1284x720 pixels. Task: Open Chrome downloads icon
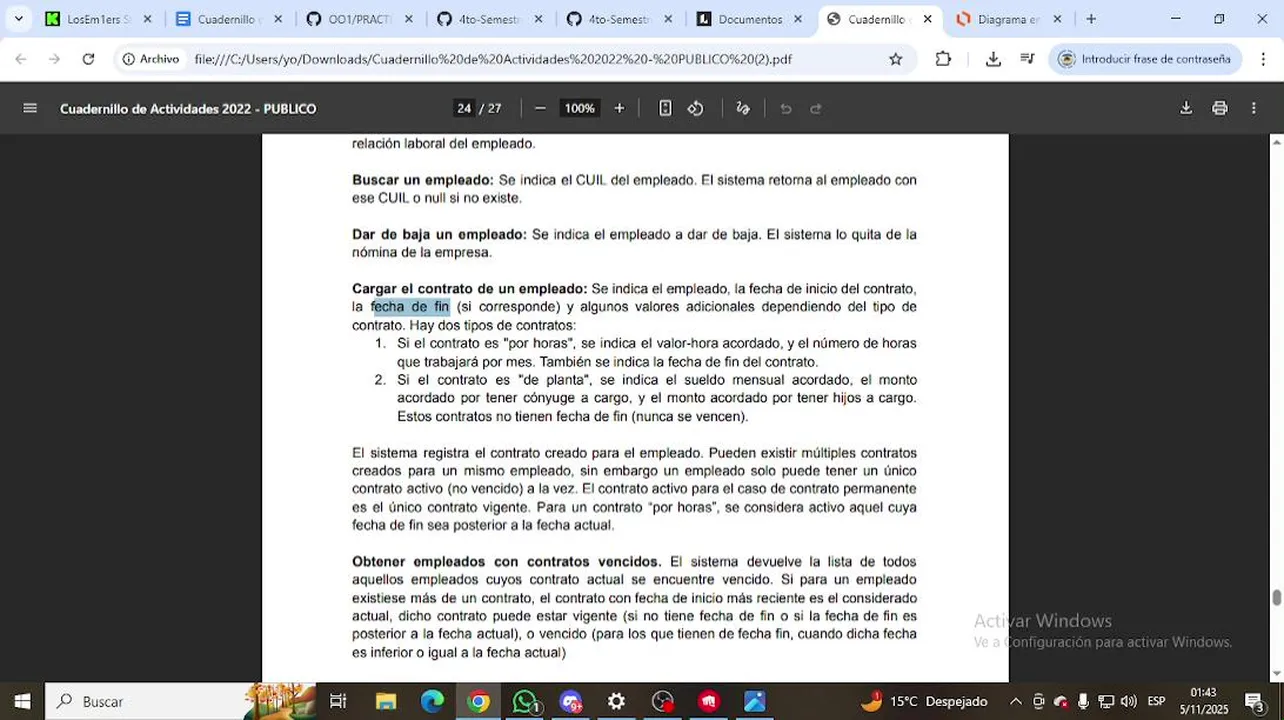point(993,59)
